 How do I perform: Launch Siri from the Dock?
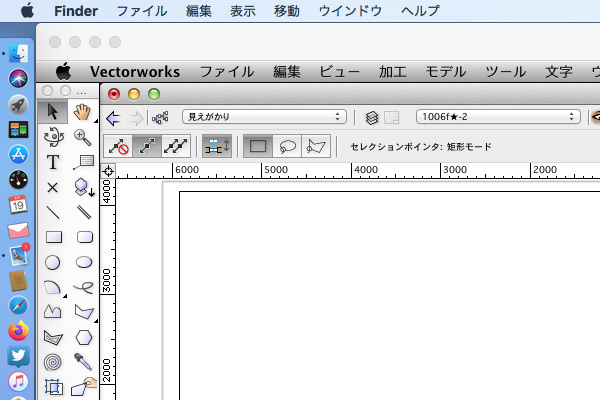point(18,78)
